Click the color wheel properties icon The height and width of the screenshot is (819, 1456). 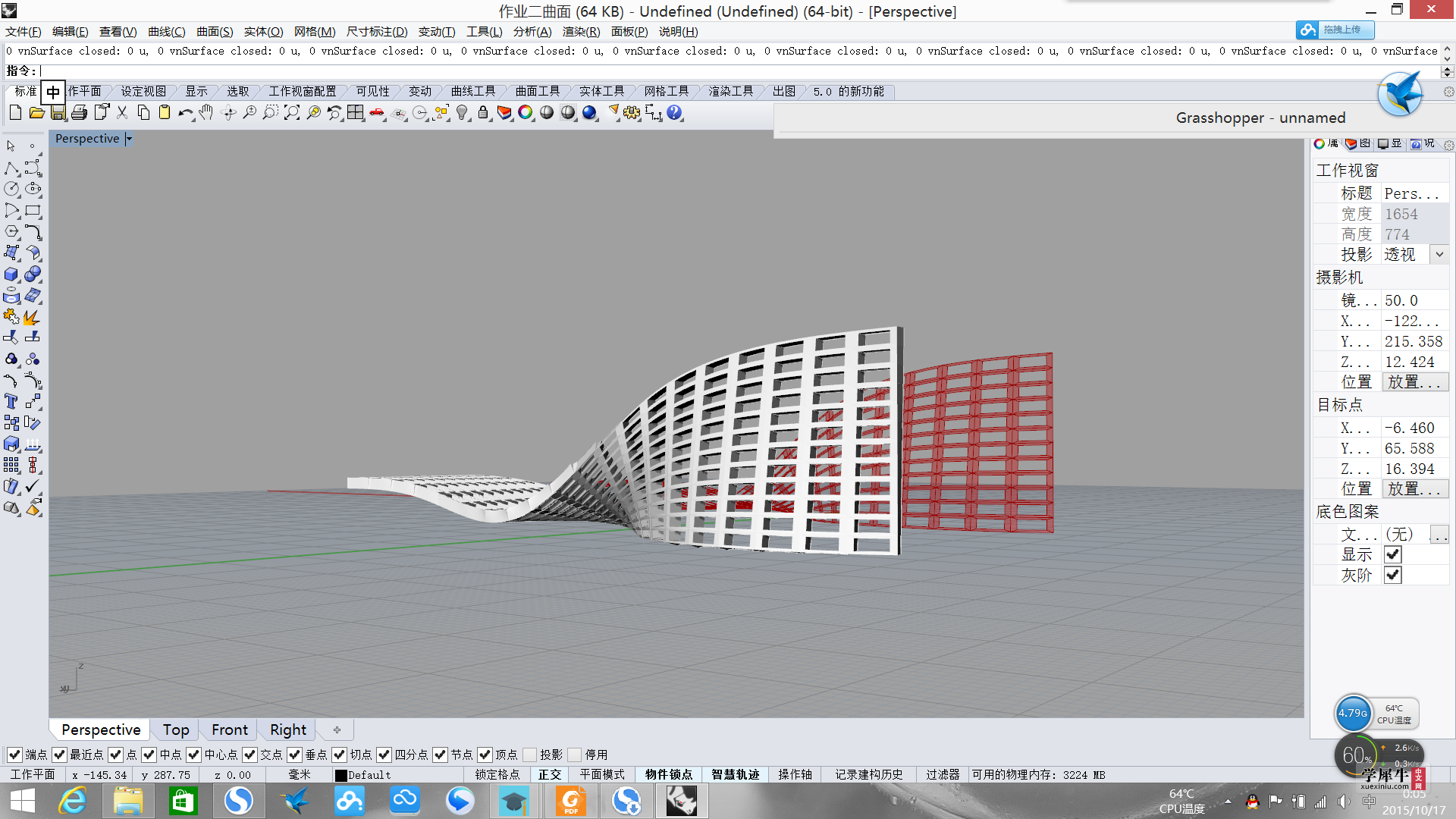pyautogui.click(x=526, y=113)
